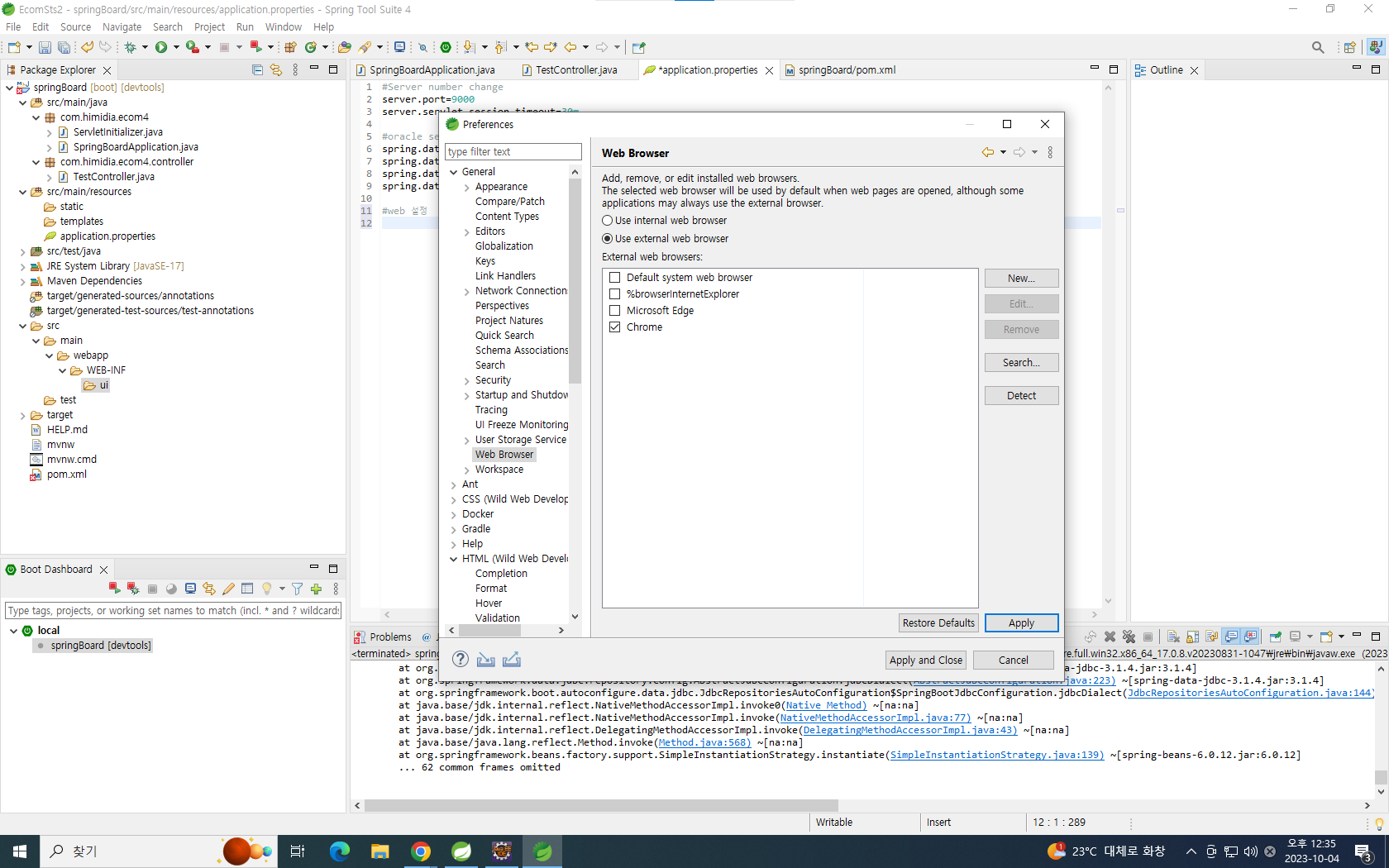This screenshot has width=1389, height=868.
Task: Click the Cancel button in Preferences
Action: 1013,661
